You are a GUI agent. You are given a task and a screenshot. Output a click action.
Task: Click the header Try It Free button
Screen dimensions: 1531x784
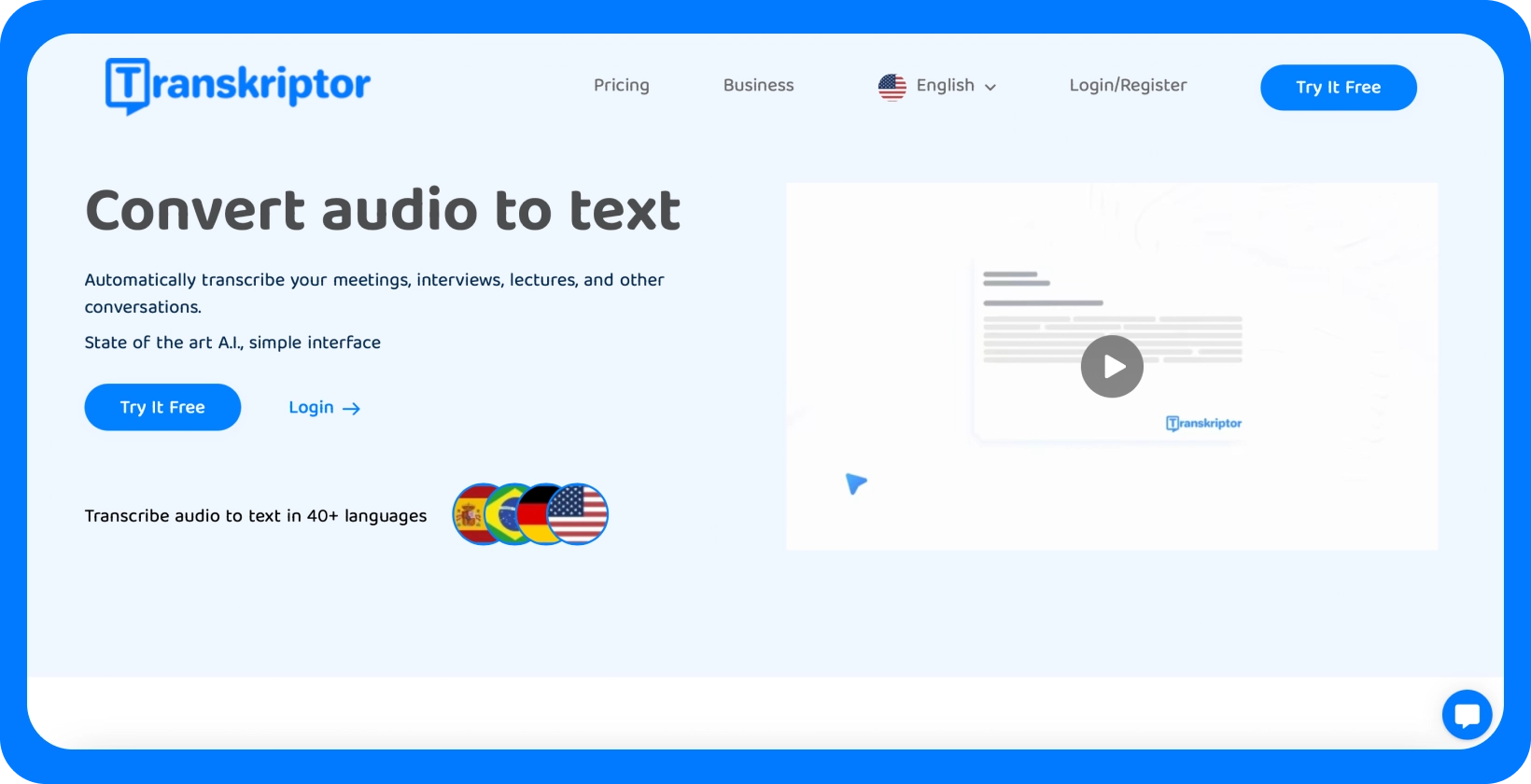[1338, 87]
